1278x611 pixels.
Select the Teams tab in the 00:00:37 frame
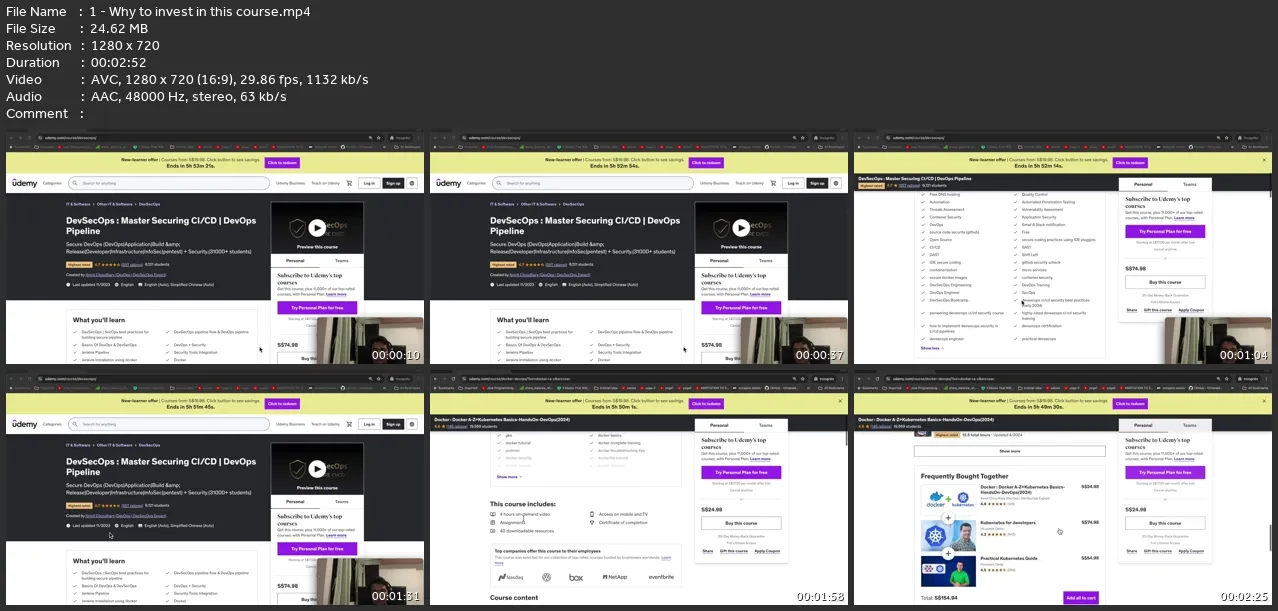(x=766, y=260)
